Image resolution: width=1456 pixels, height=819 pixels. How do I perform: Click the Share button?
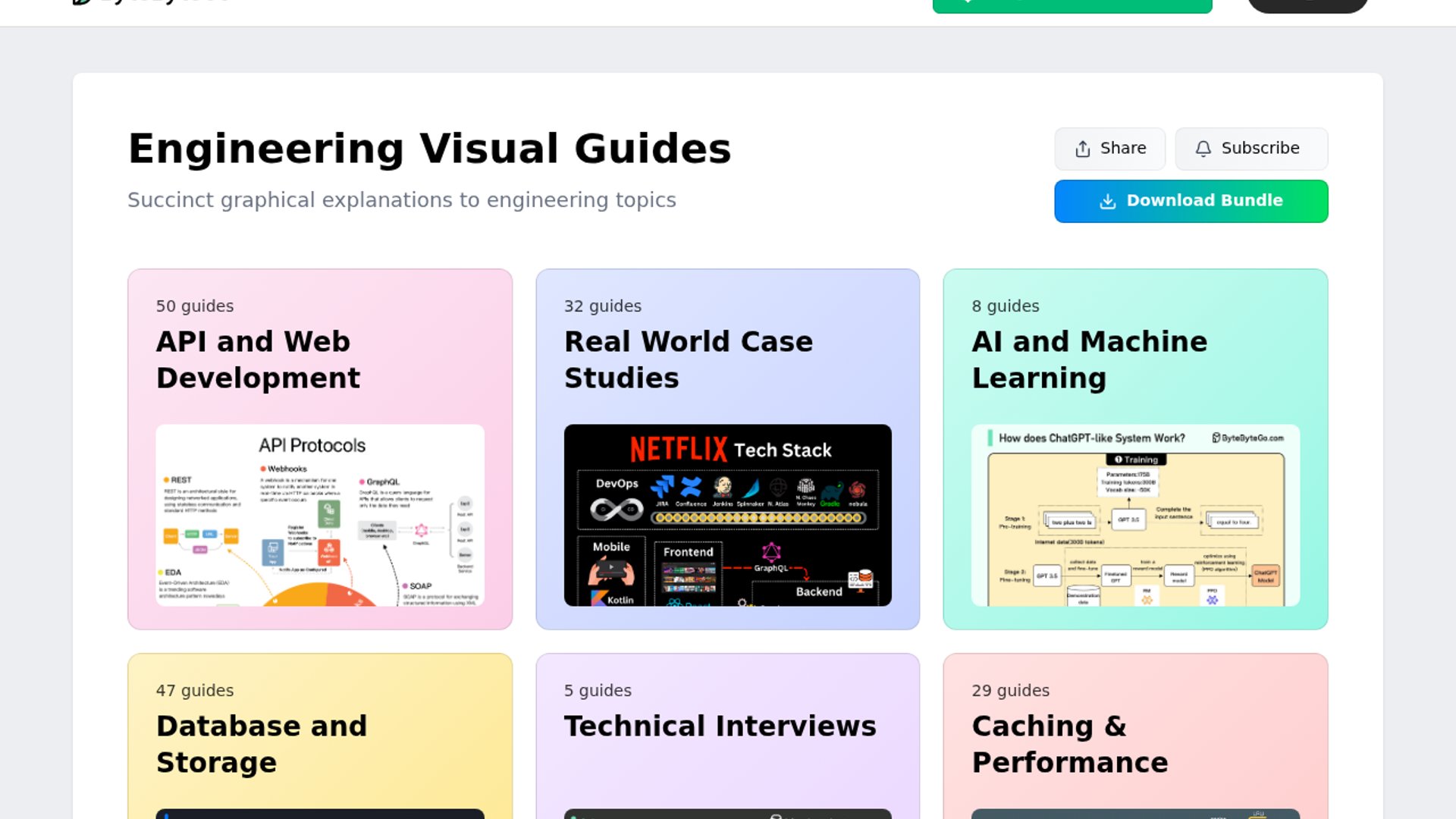click(x=1109, y=149)
